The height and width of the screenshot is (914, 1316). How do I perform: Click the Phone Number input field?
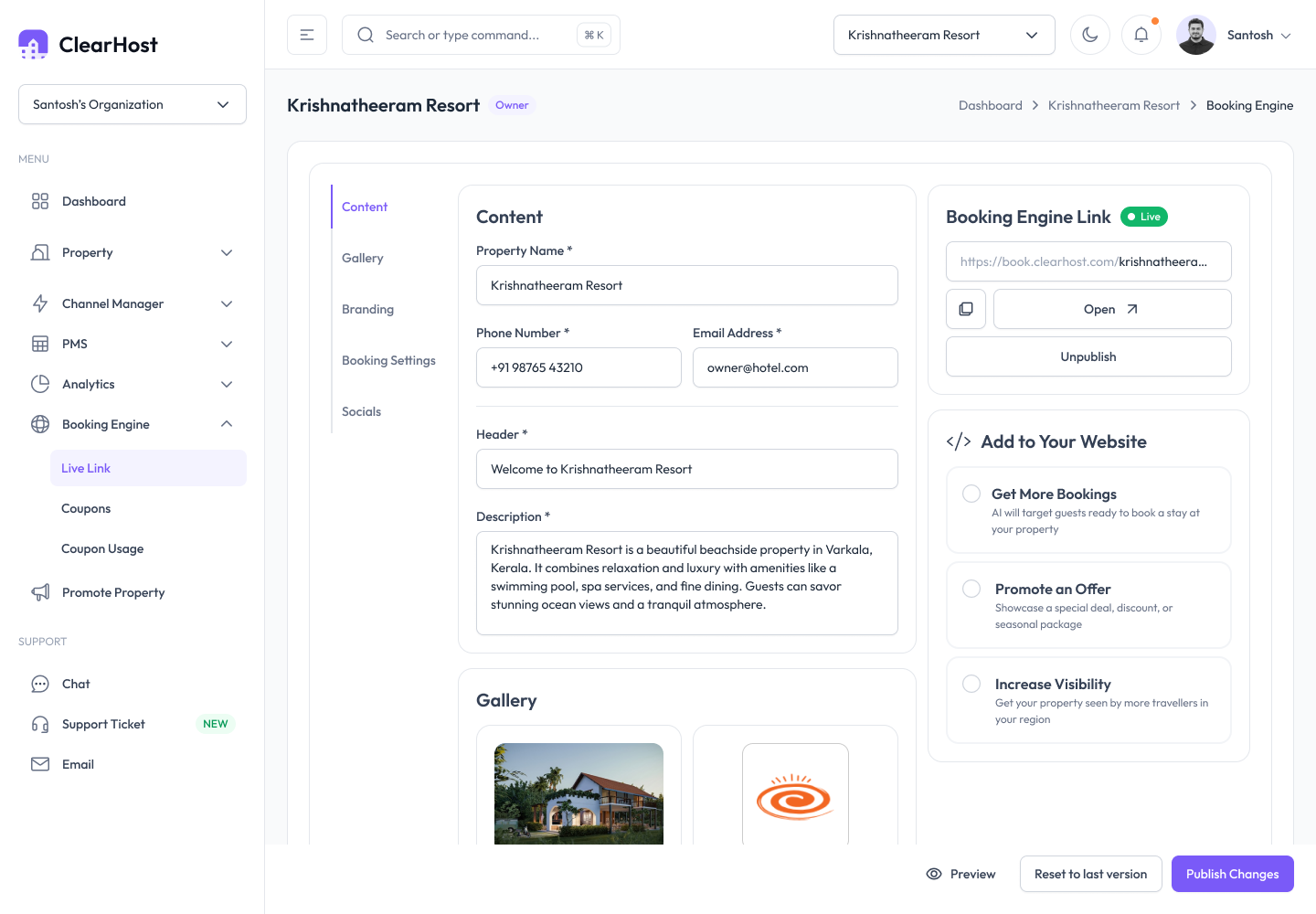(578, 367)
